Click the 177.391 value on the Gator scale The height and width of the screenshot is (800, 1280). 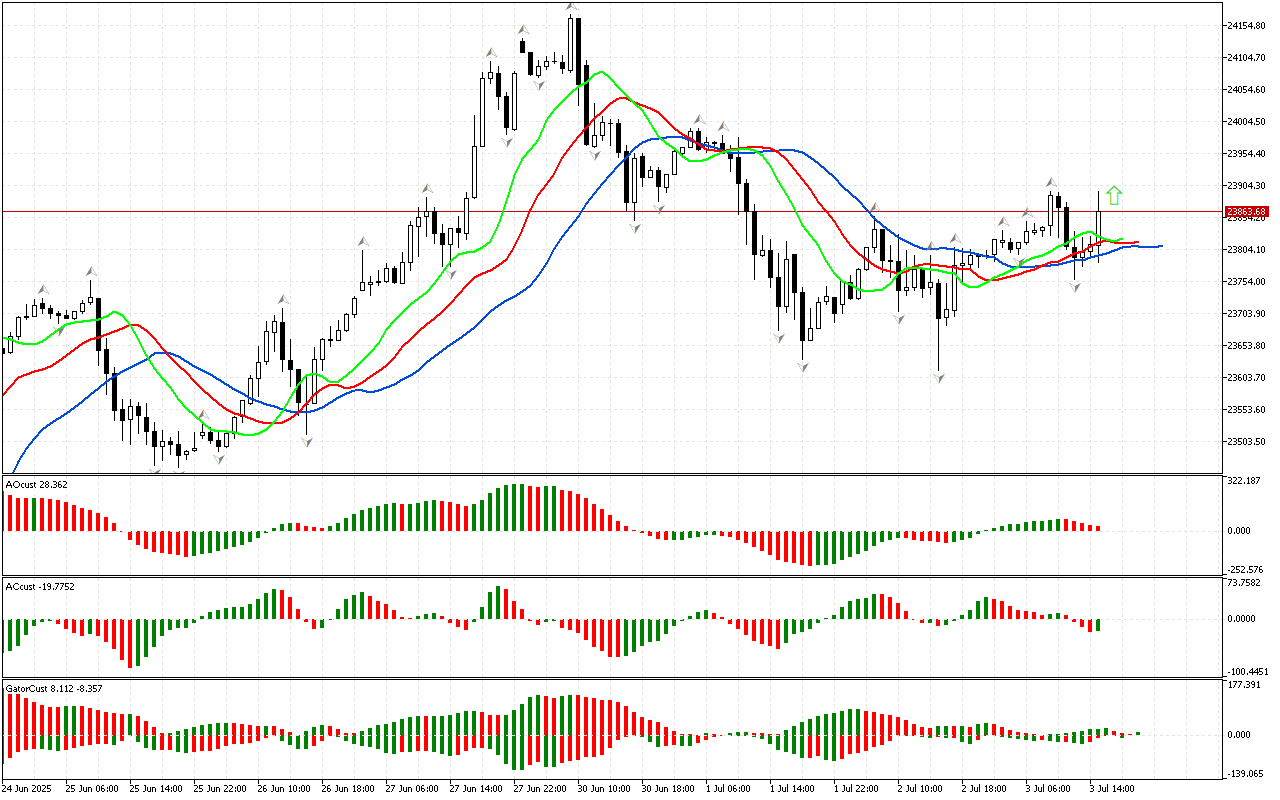[1243, 685]
